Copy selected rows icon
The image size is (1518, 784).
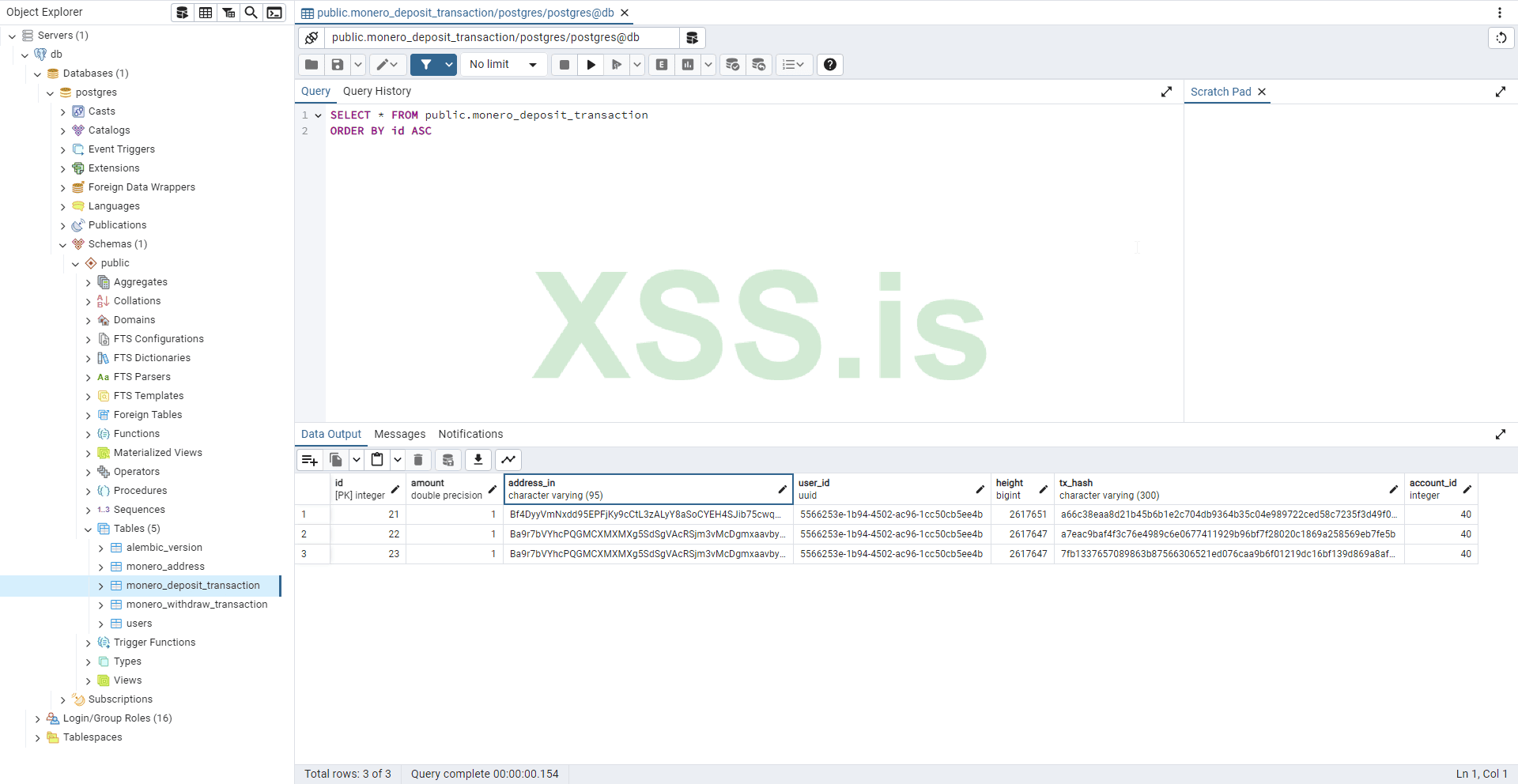[336, 460]
